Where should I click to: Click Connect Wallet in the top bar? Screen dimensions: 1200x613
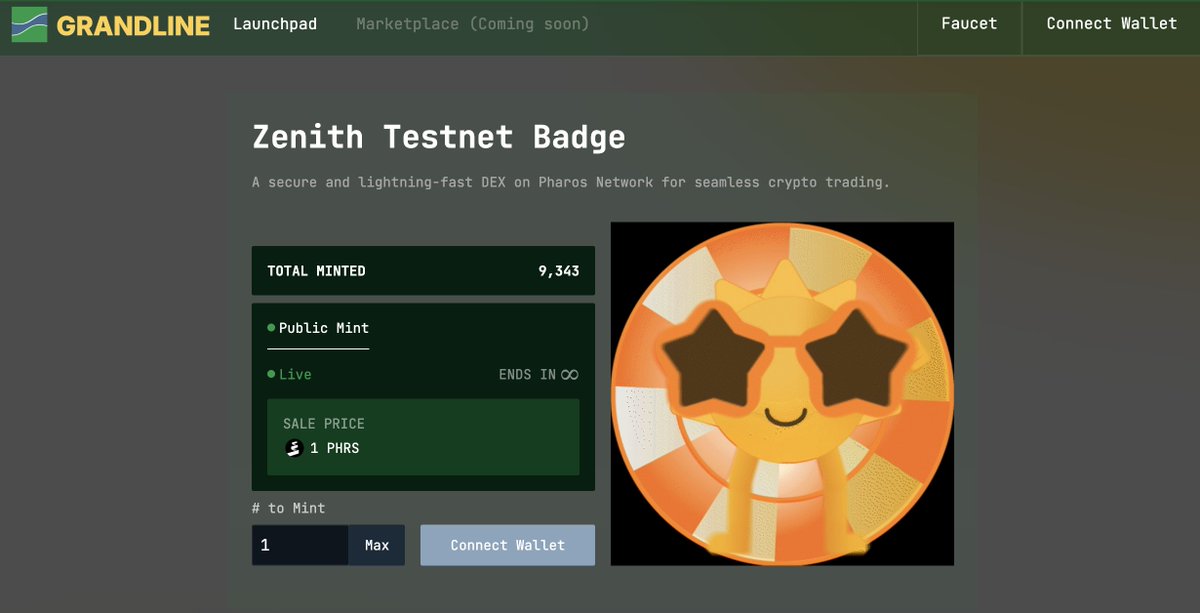coord(1111,24)
